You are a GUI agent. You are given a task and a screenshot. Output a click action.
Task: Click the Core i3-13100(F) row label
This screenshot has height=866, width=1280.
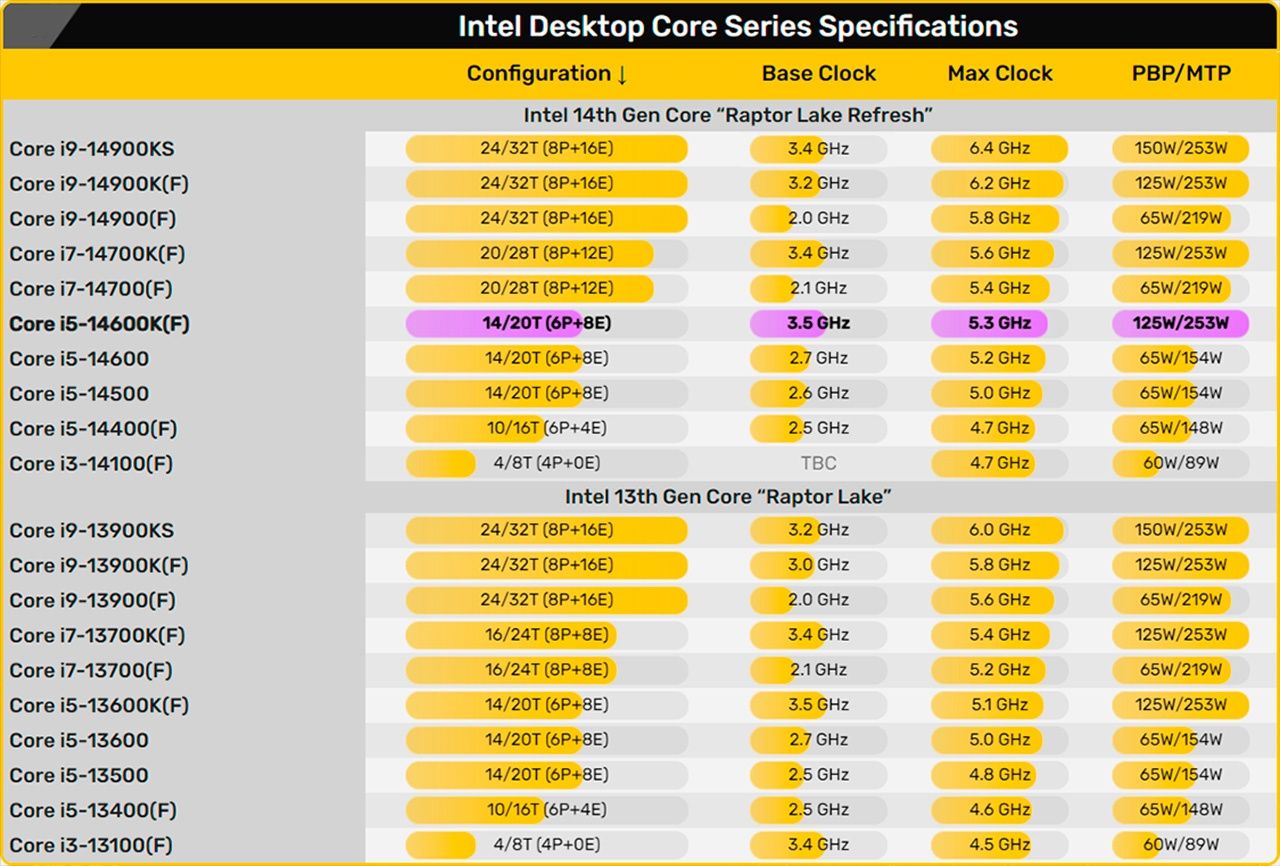[91, 845]
